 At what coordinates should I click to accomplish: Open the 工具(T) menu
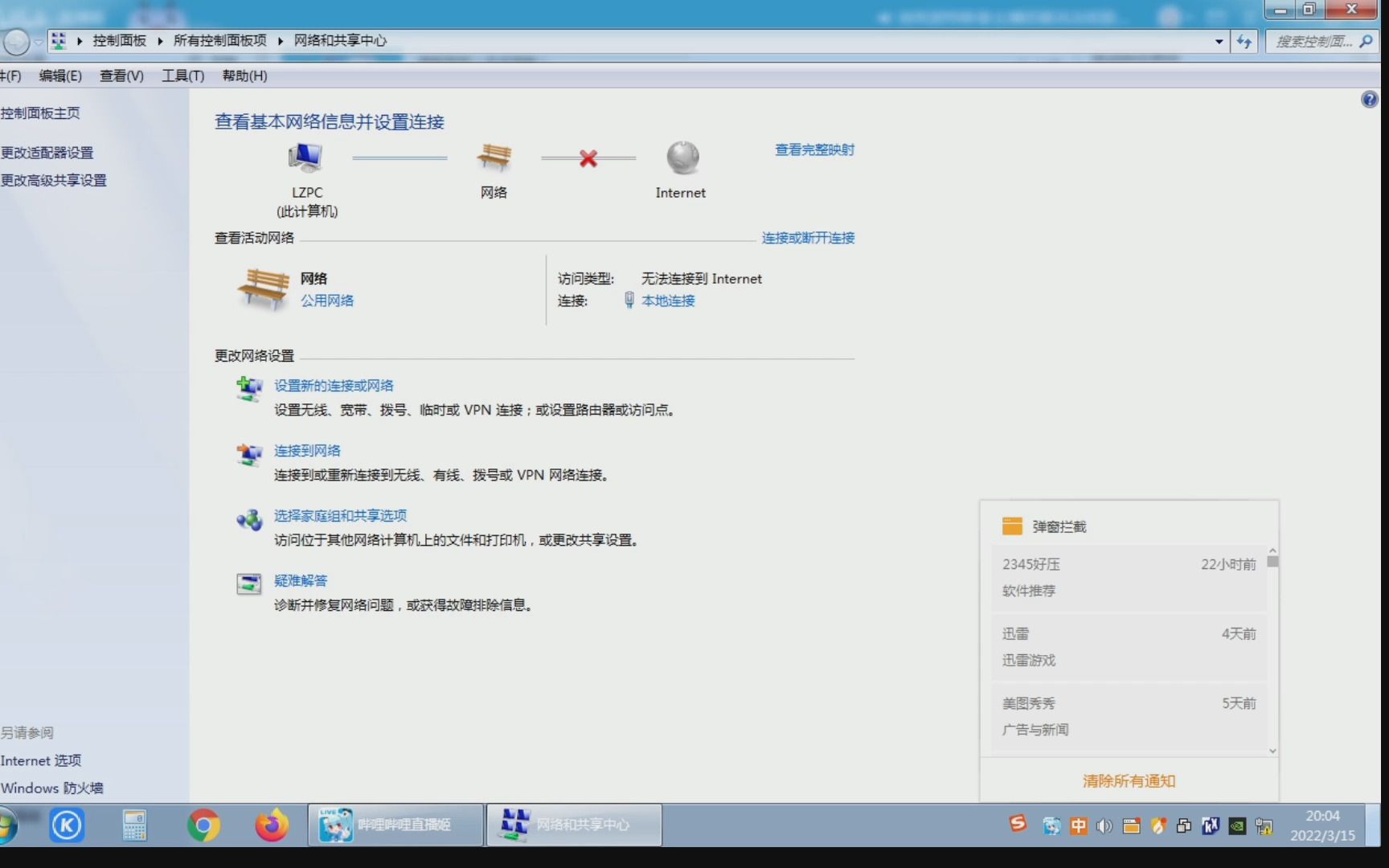[x=183, y=76]
